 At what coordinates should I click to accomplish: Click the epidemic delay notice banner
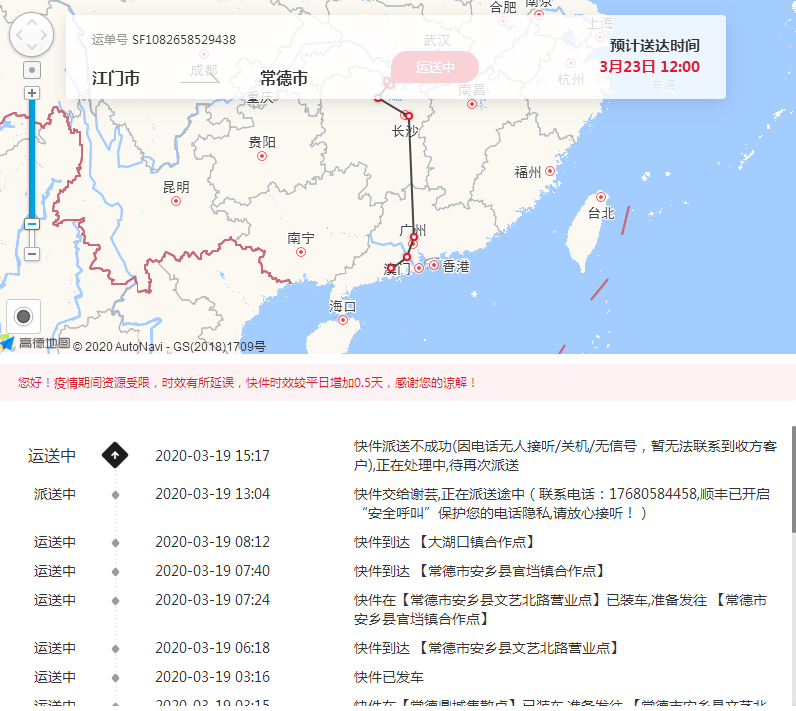click(x=398, y=383)
